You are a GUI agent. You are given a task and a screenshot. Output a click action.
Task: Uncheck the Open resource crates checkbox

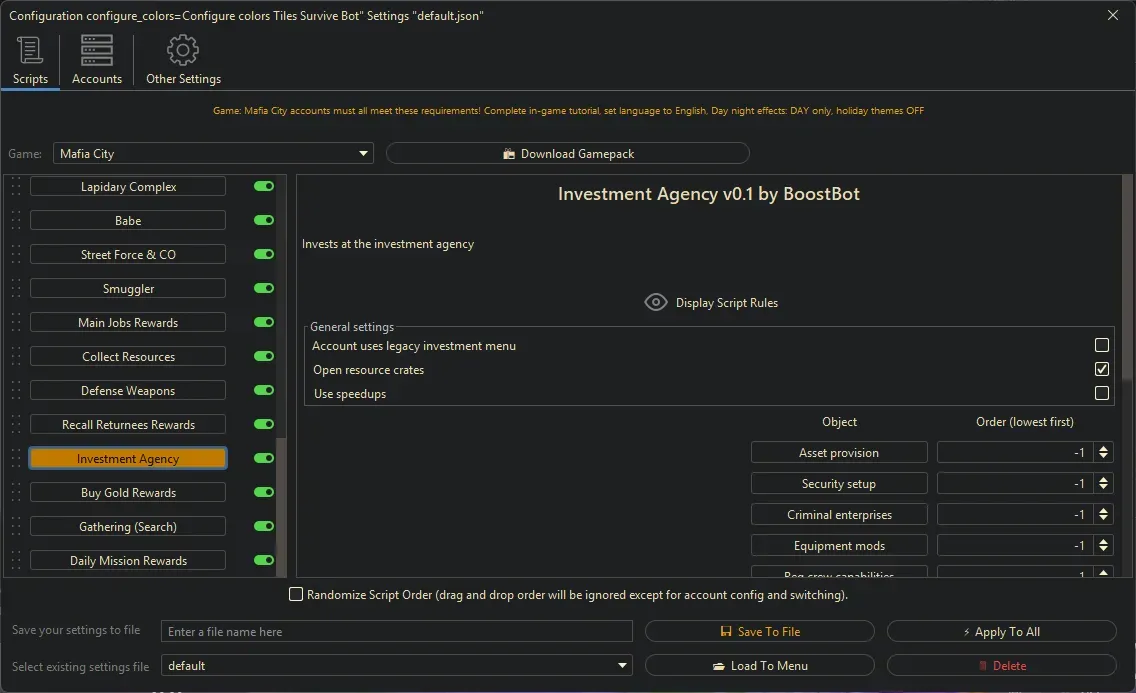pos(1101,369)
